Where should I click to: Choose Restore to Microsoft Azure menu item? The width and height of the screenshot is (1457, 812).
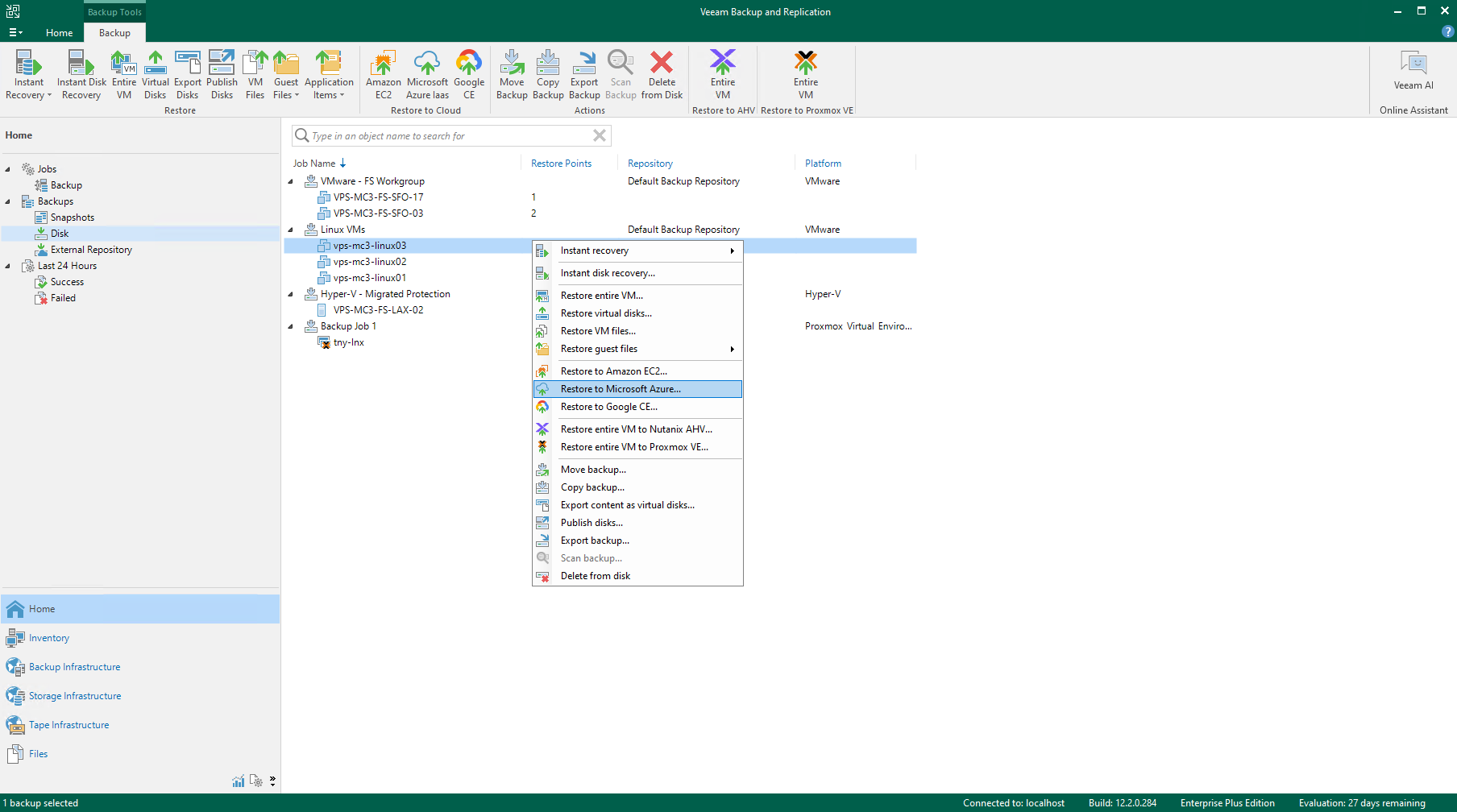click(621, 389)
